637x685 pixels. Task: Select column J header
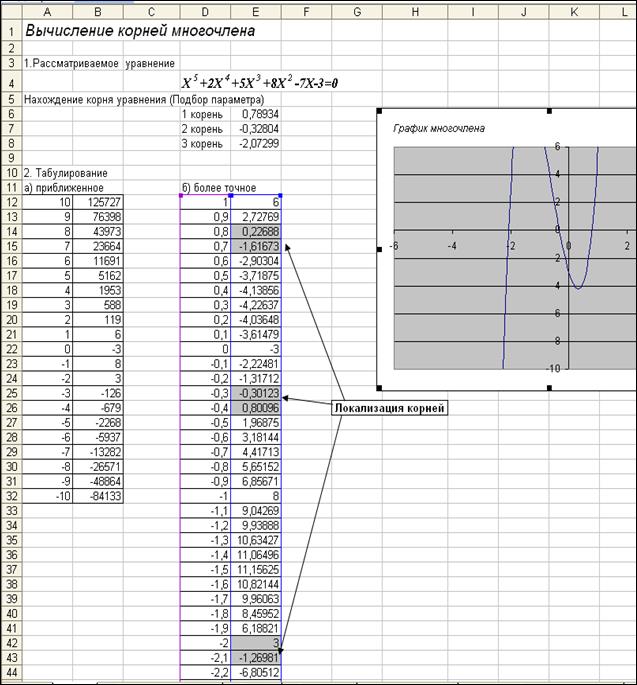[523, 12]
